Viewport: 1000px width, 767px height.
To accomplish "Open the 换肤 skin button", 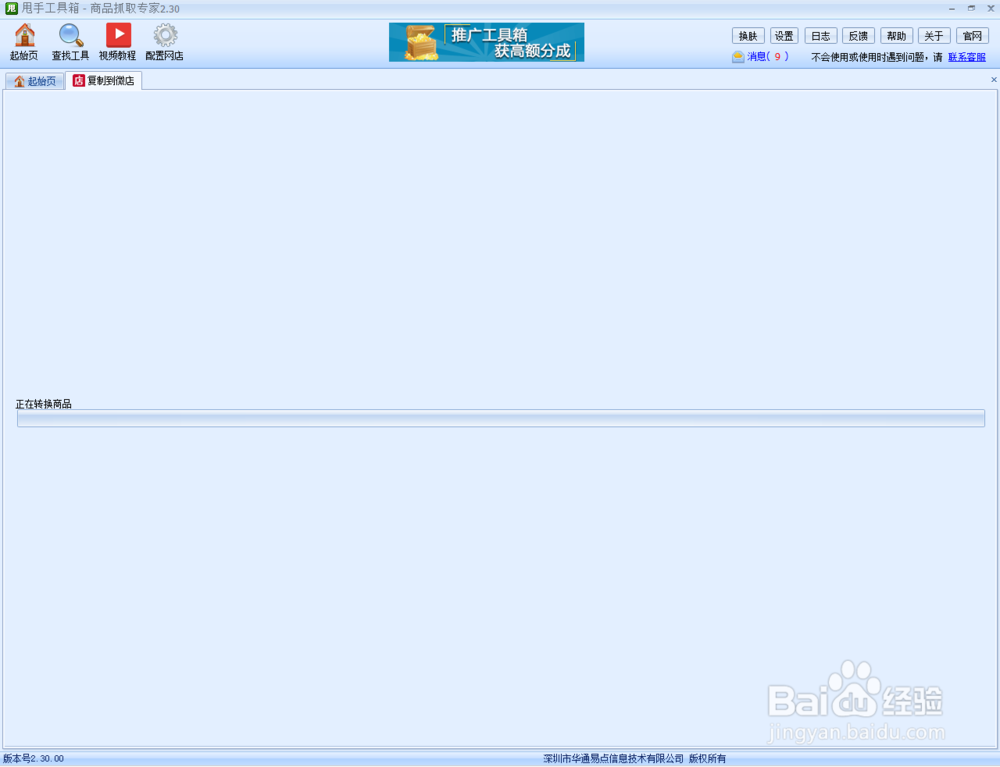I will pos(747,35).
